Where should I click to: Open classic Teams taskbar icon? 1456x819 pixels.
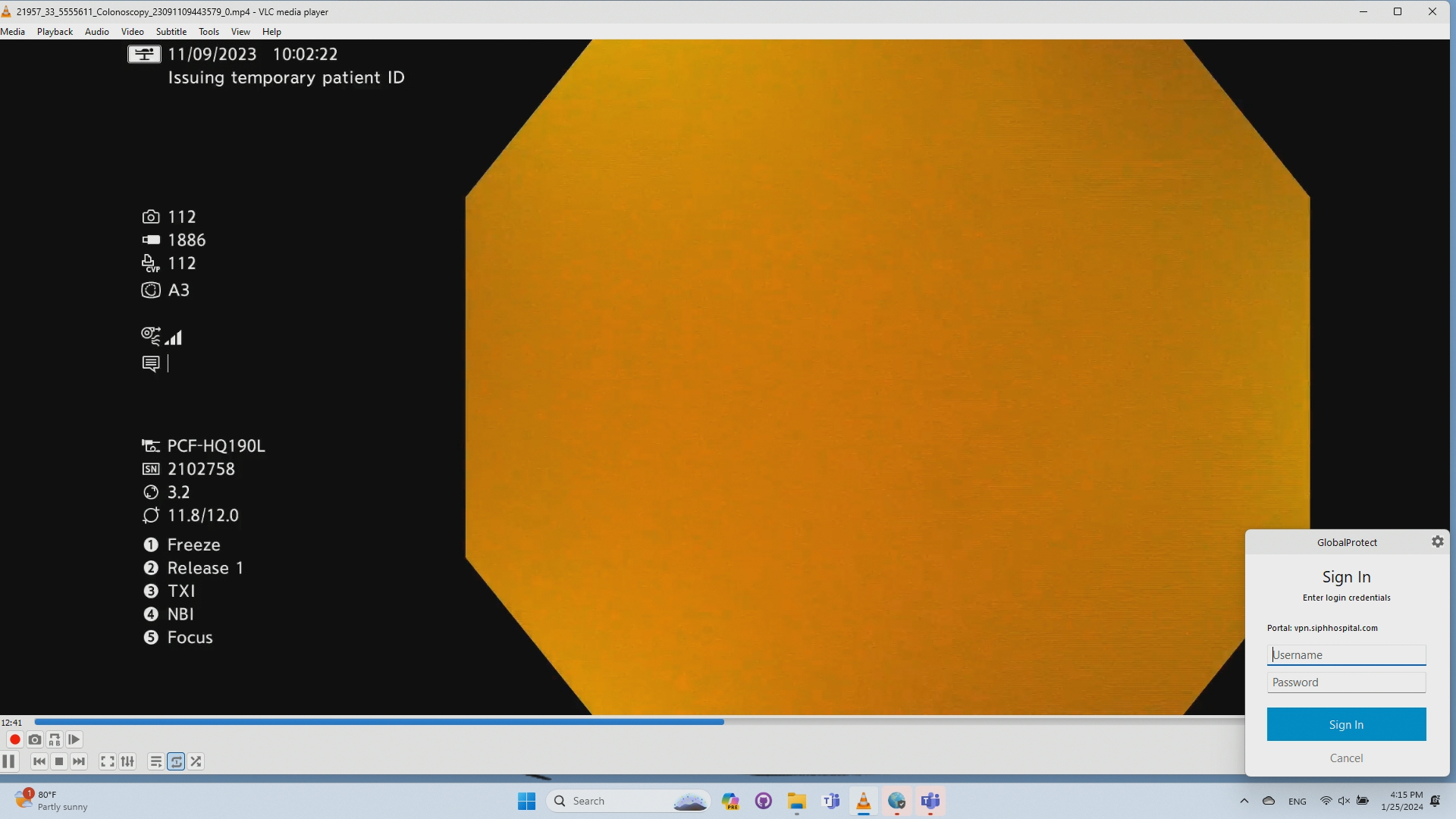[831, 801]
